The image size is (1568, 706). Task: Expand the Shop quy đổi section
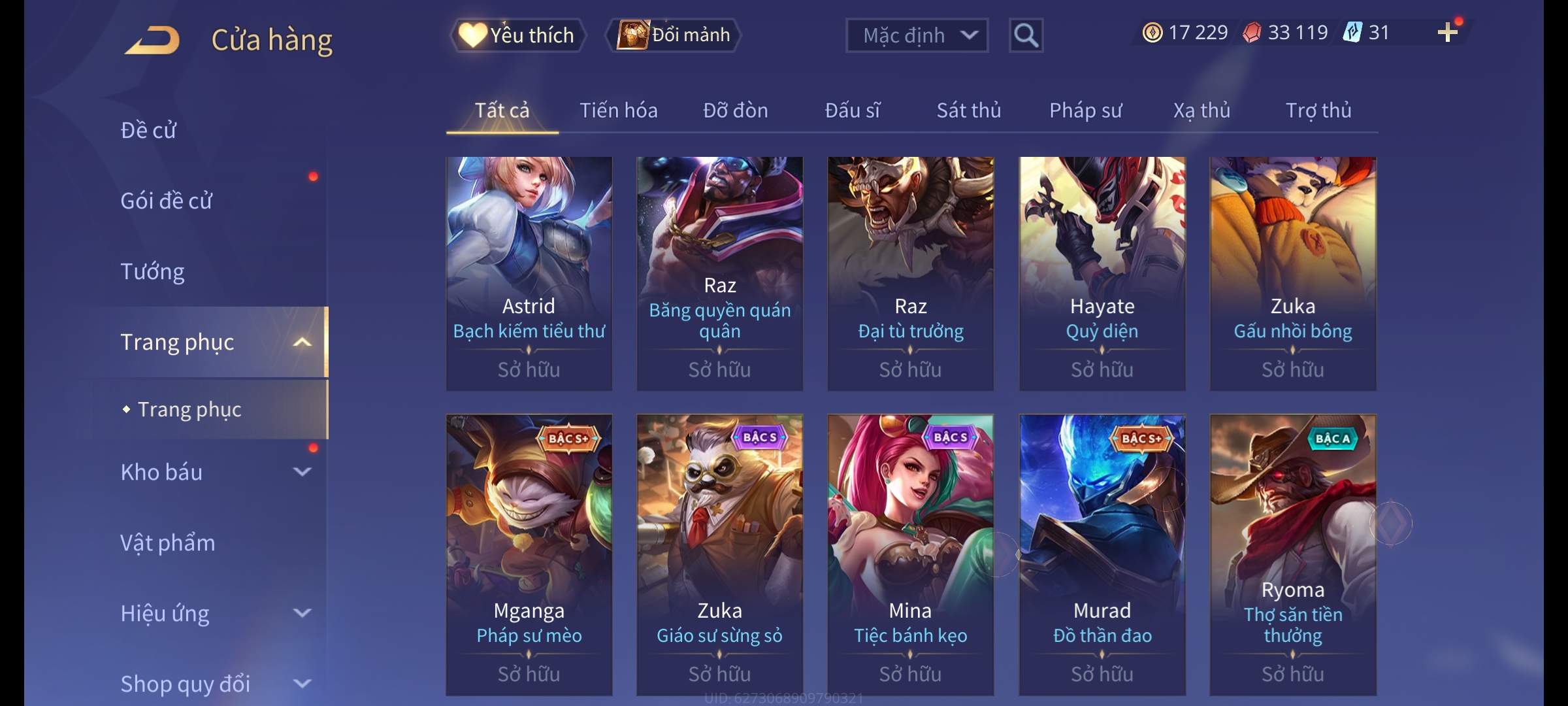tap(216, 684)
